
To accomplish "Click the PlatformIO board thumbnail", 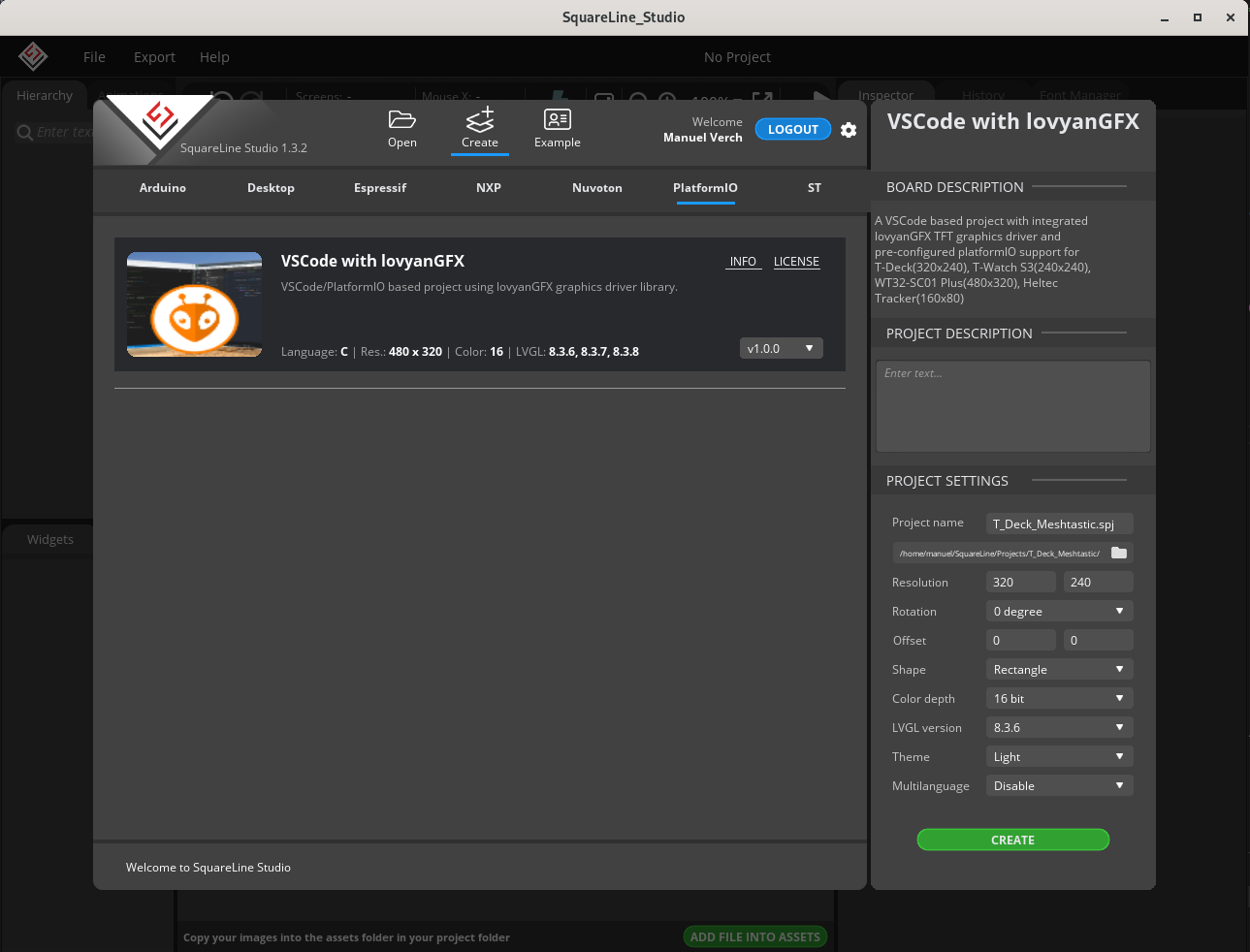I will point(195,304).
